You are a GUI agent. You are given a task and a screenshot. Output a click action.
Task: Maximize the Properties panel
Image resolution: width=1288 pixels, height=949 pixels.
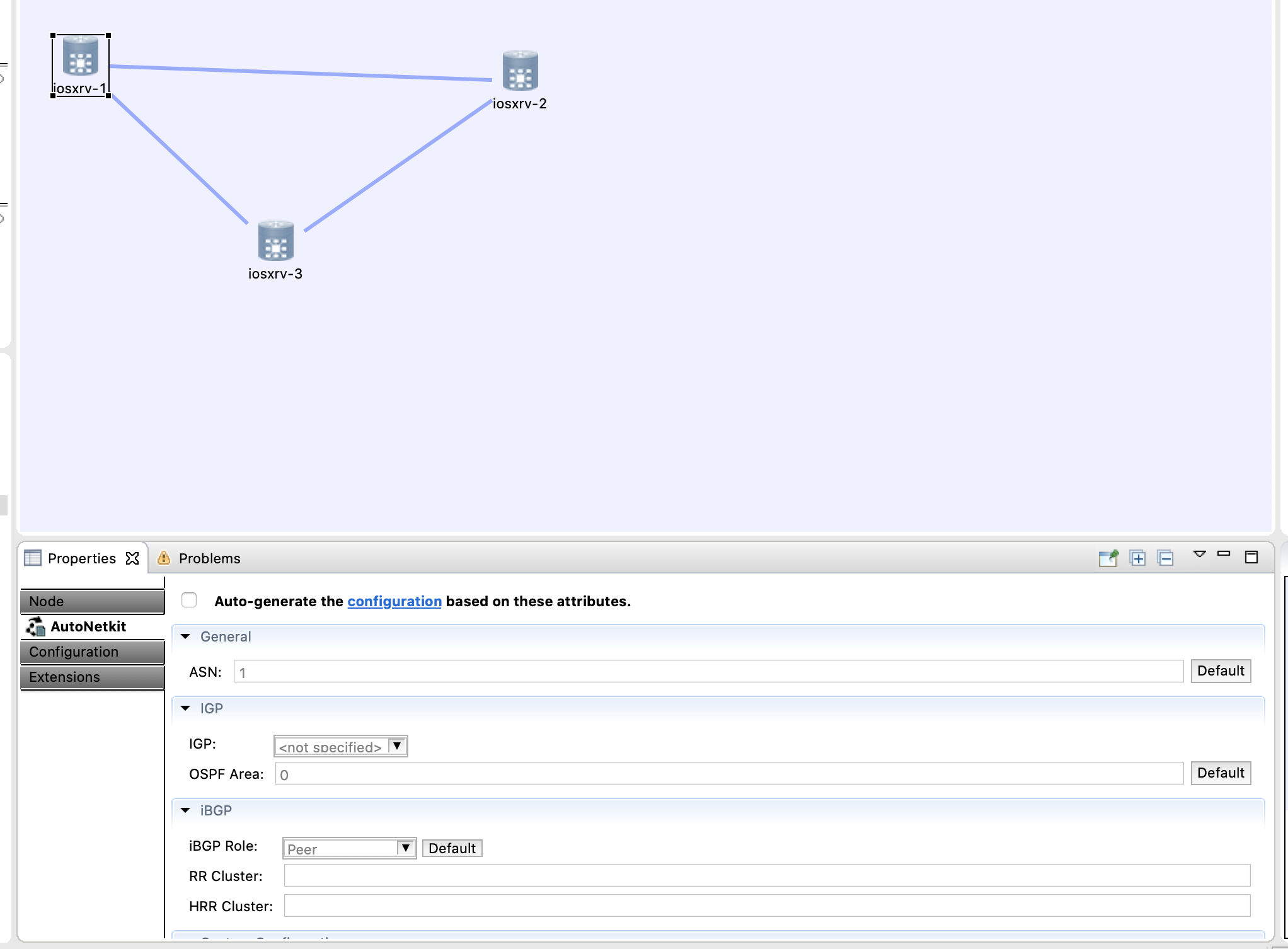pyautogui.click(x=1251, y=557)
